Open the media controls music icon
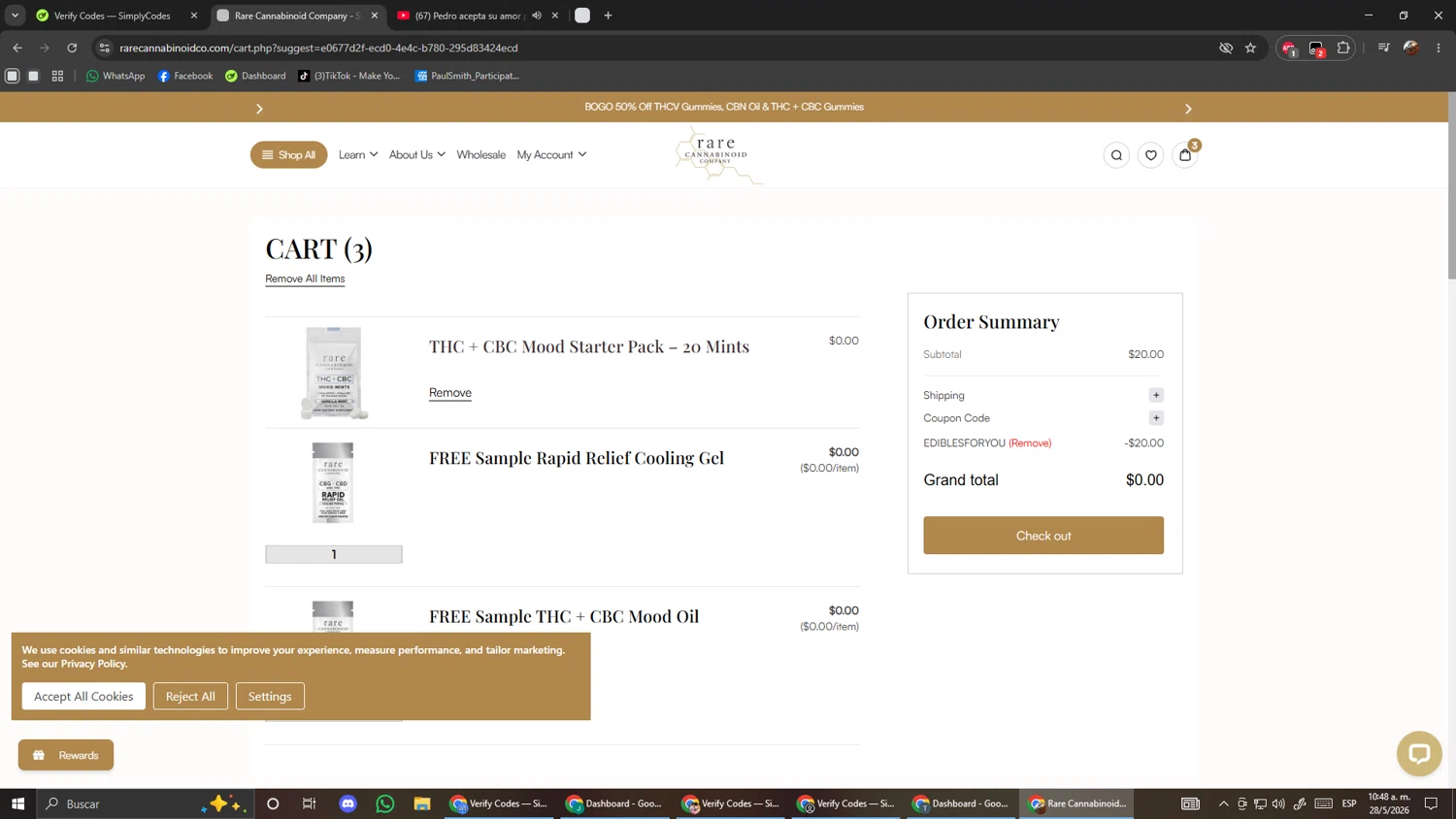1456x819 pixels. [x=1384, y=48]
